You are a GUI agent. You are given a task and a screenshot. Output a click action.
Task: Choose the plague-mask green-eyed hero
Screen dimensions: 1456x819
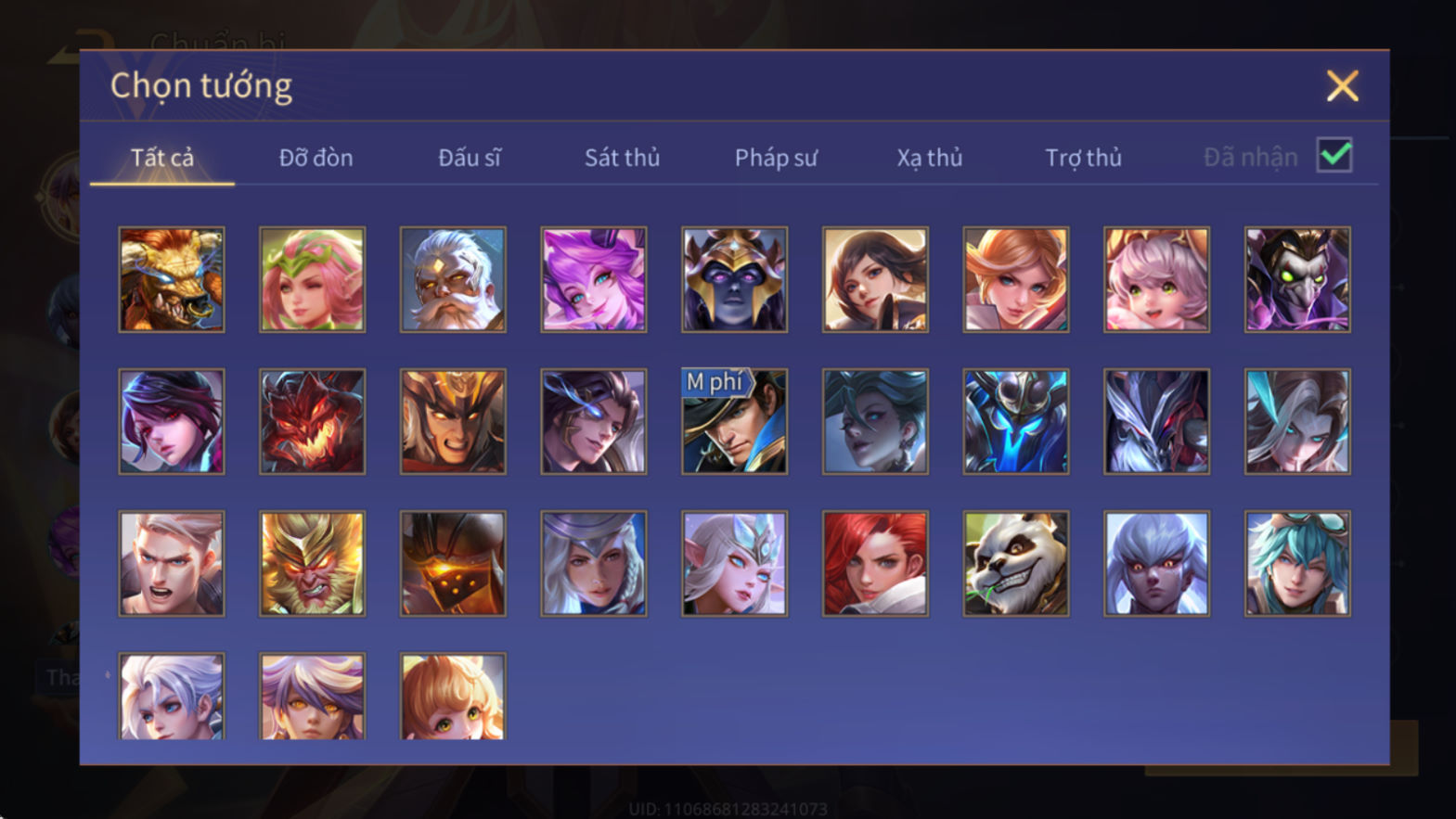point(1297,279)
